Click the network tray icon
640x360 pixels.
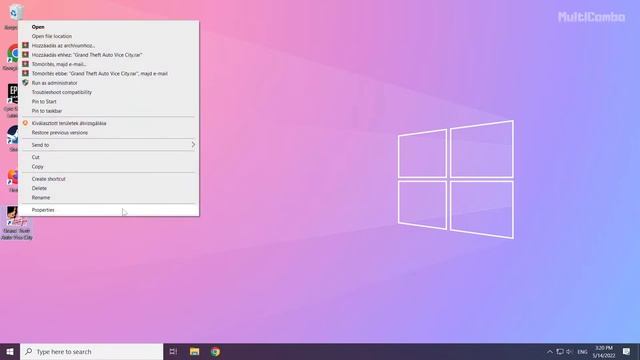560,352
